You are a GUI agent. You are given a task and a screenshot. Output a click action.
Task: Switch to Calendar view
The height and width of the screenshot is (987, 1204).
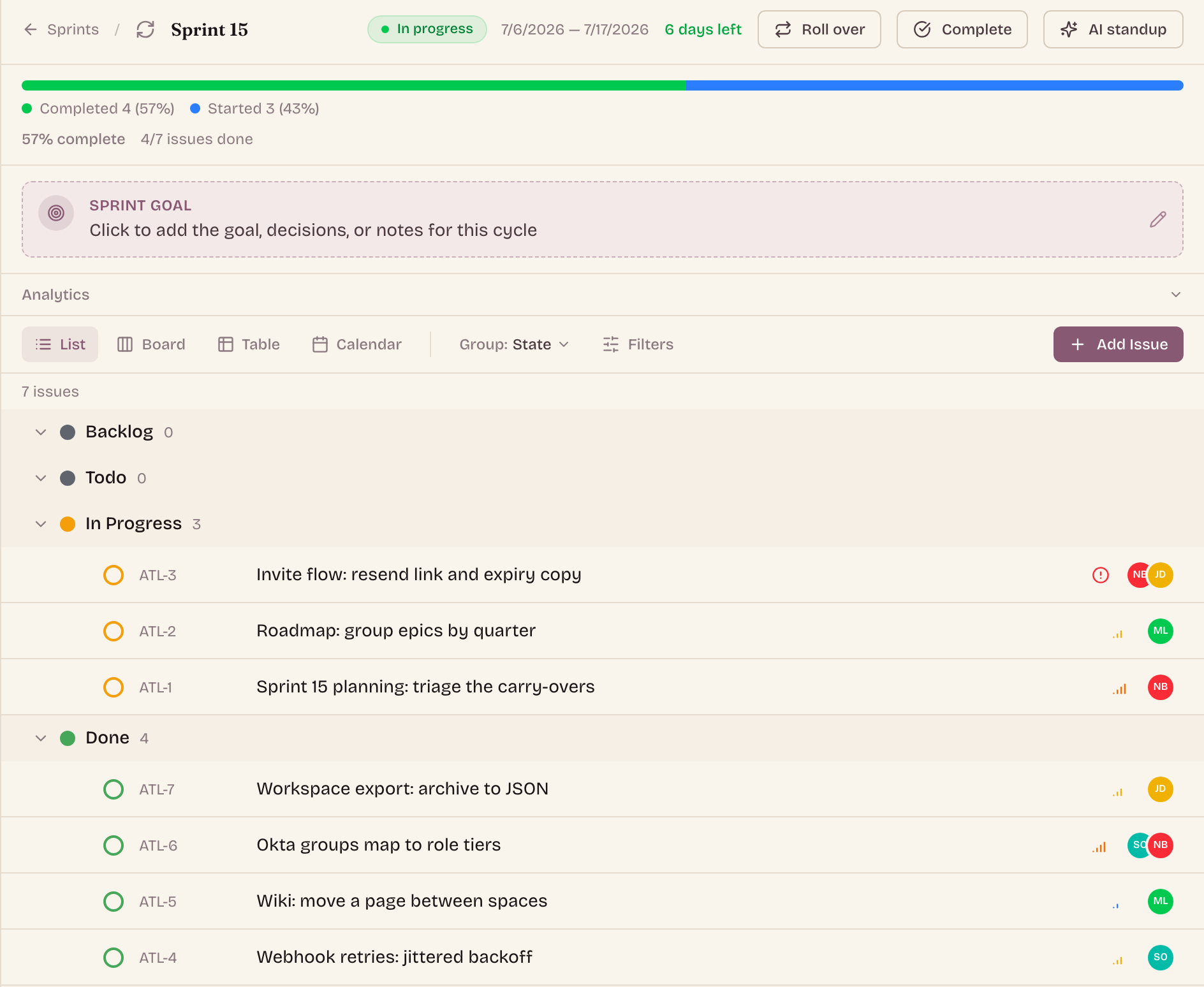point(357,344)
